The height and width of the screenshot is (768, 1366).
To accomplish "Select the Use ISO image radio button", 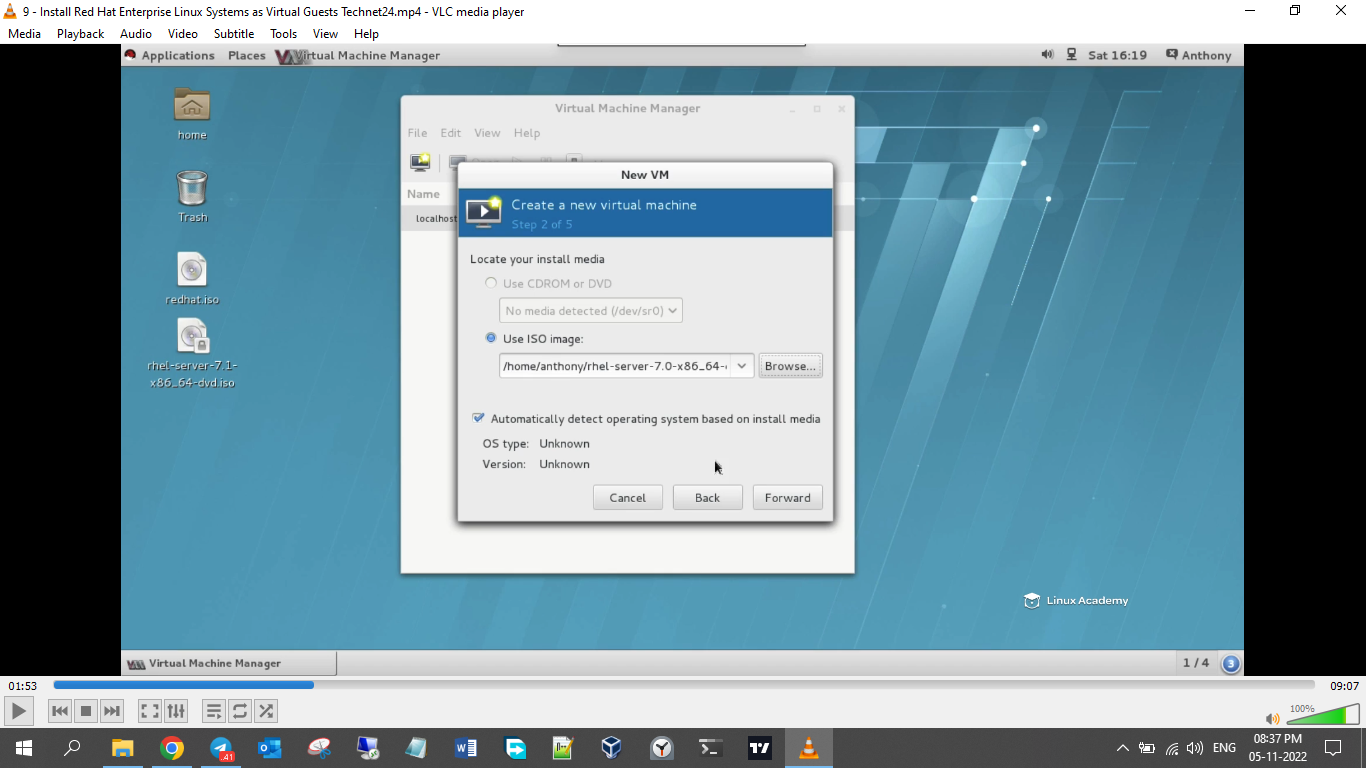I will pos(490,338).
